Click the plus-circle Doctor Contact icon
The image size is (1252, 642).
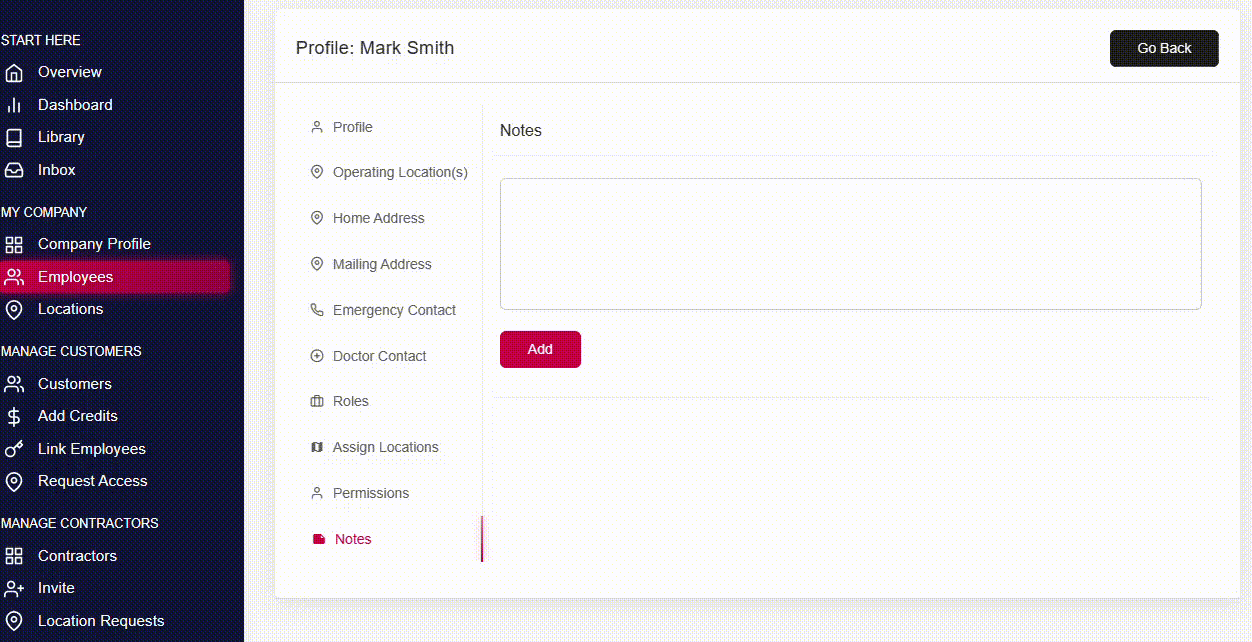coord(317,356)
